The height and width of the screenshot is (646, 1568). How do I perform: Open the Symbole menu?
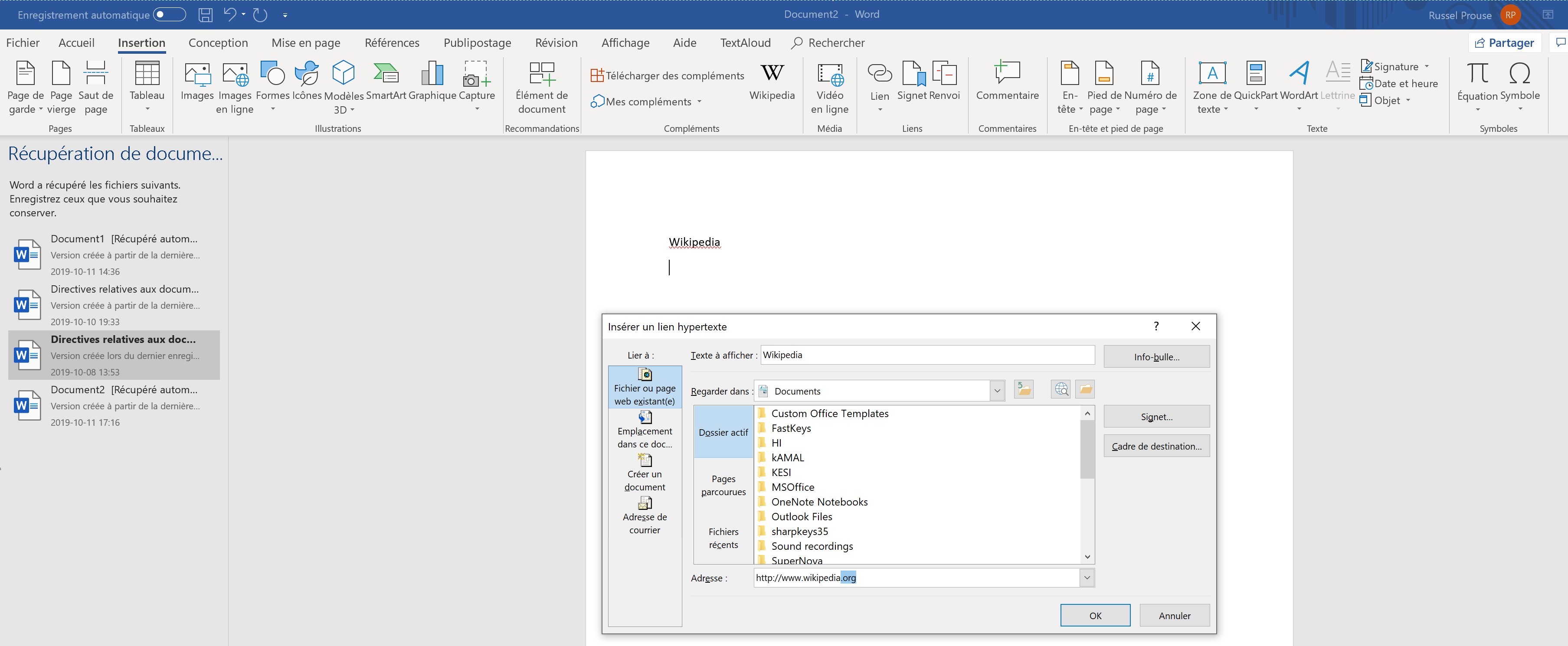click(1519, 85)
